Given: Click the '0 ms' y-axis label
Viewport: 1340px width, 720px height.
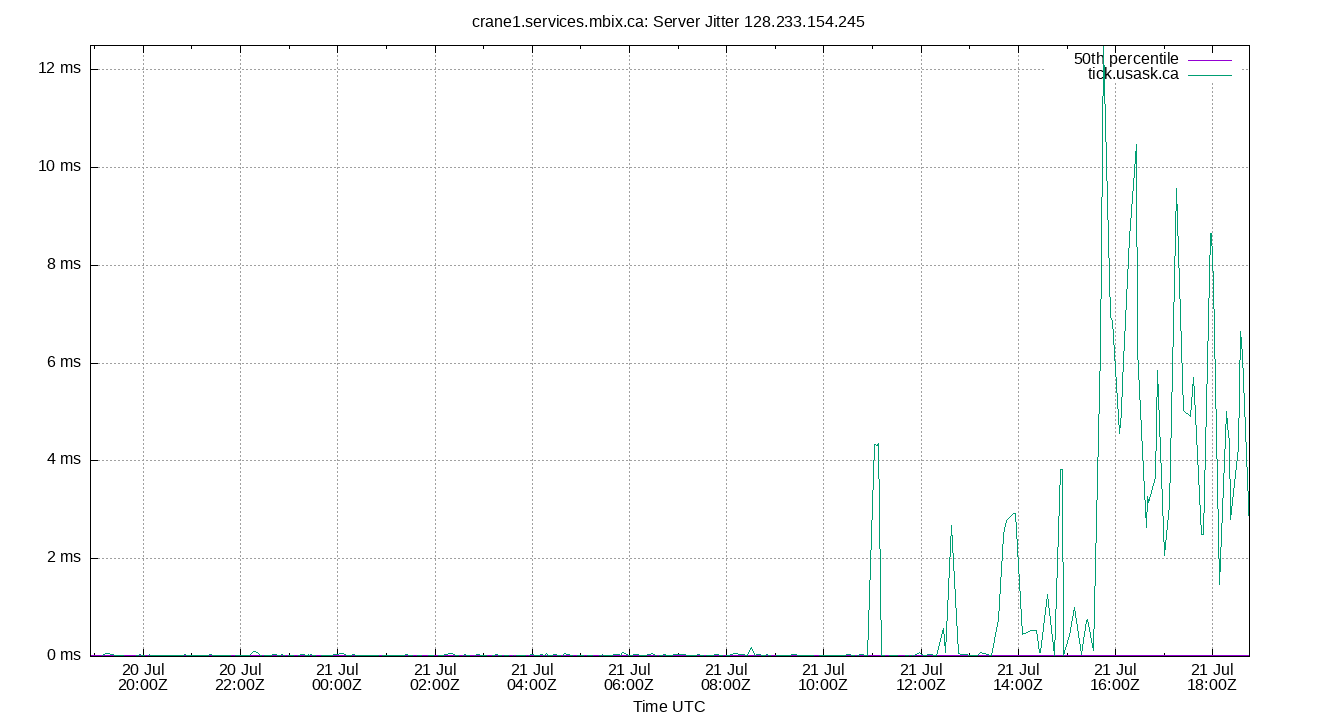Looking at the screenshot, I should 64,655.
